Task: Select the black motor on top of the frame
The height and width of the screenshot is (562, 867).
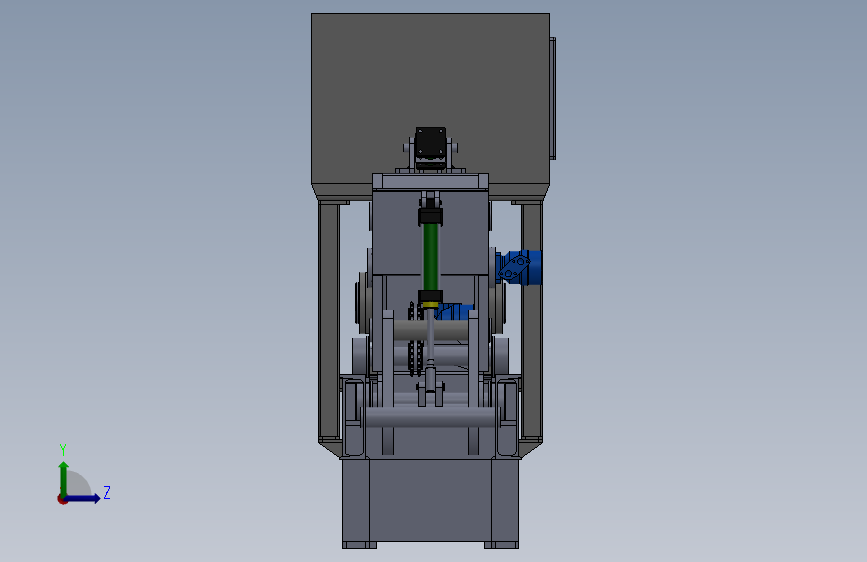Action: click(x=430, y=143)
